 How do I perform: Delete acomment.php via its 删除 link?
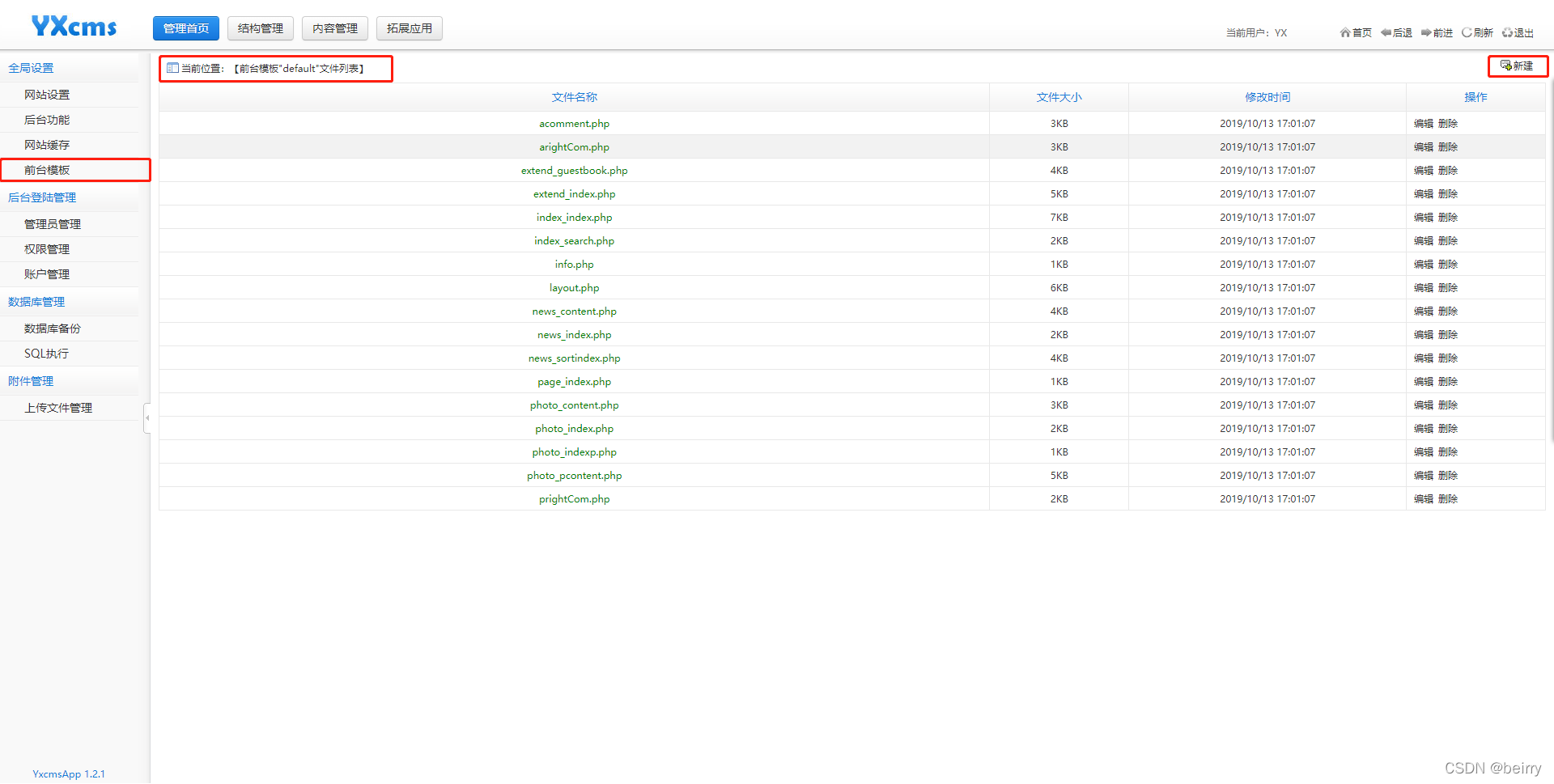pyautogui.click(x=1448, y=124)
